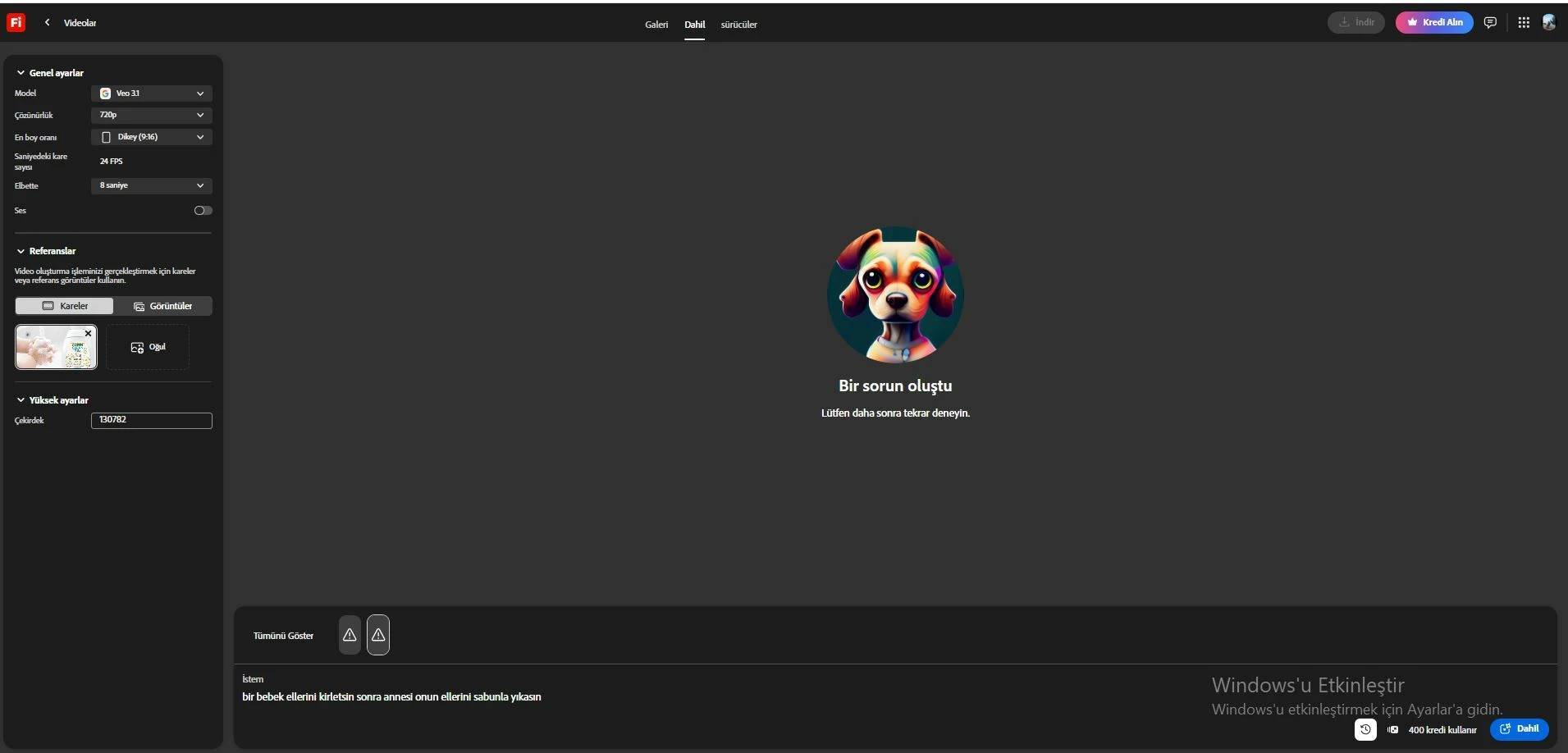This screenshot has height=753, width=1568.
Task: Click the credits video icon near 400 kredi
Action: pyautogui.click(x=1392, y=729)
